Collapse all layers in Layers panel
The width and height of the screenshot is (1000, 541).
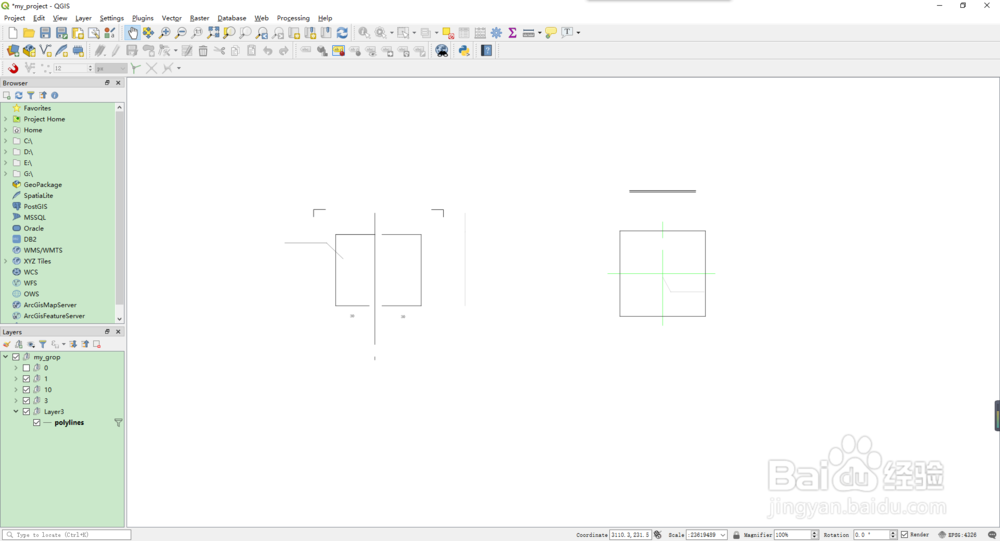click(85, 344)
